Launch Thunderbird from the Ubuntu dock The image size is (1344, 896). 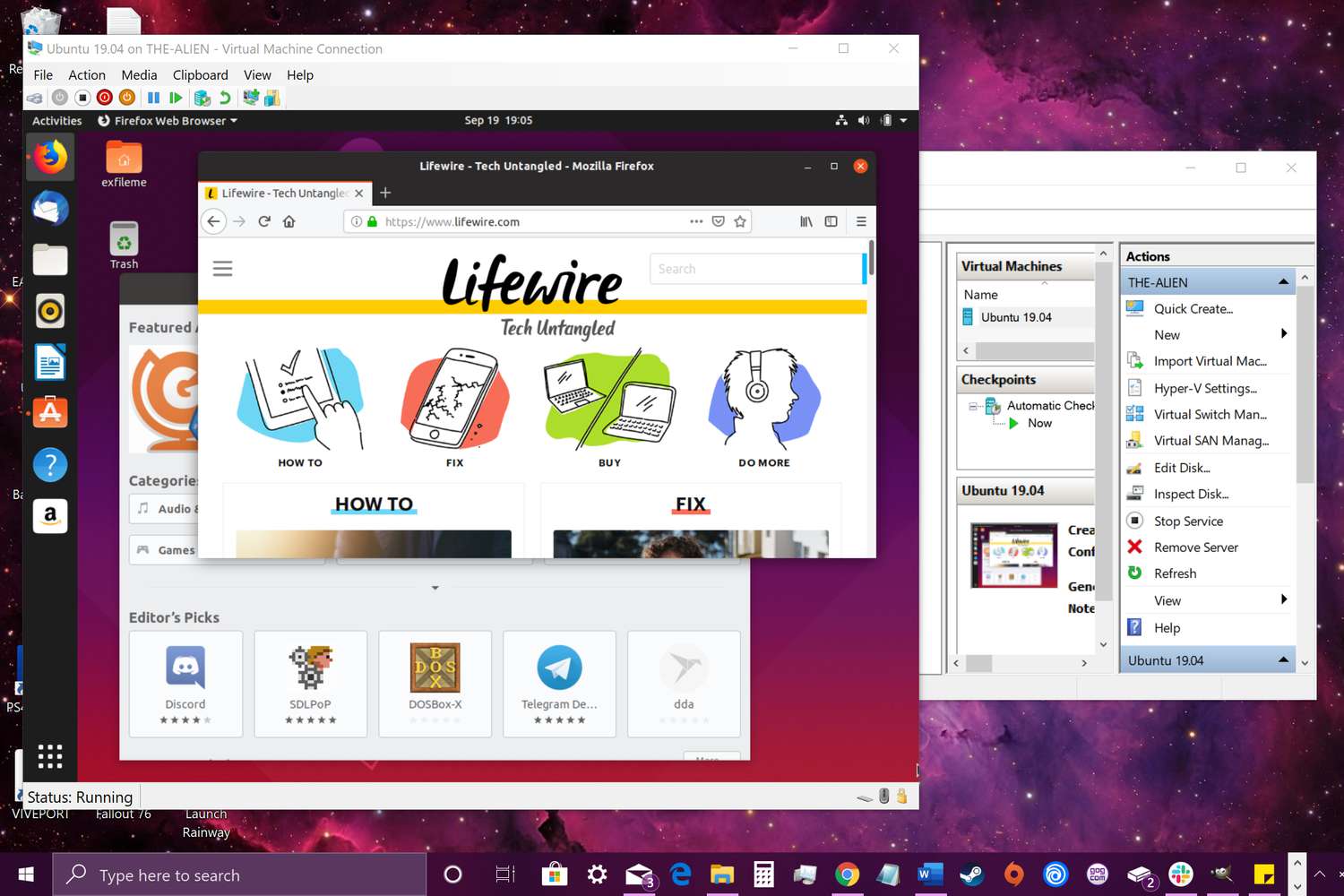pyautogui.click(x=50, y=208)
